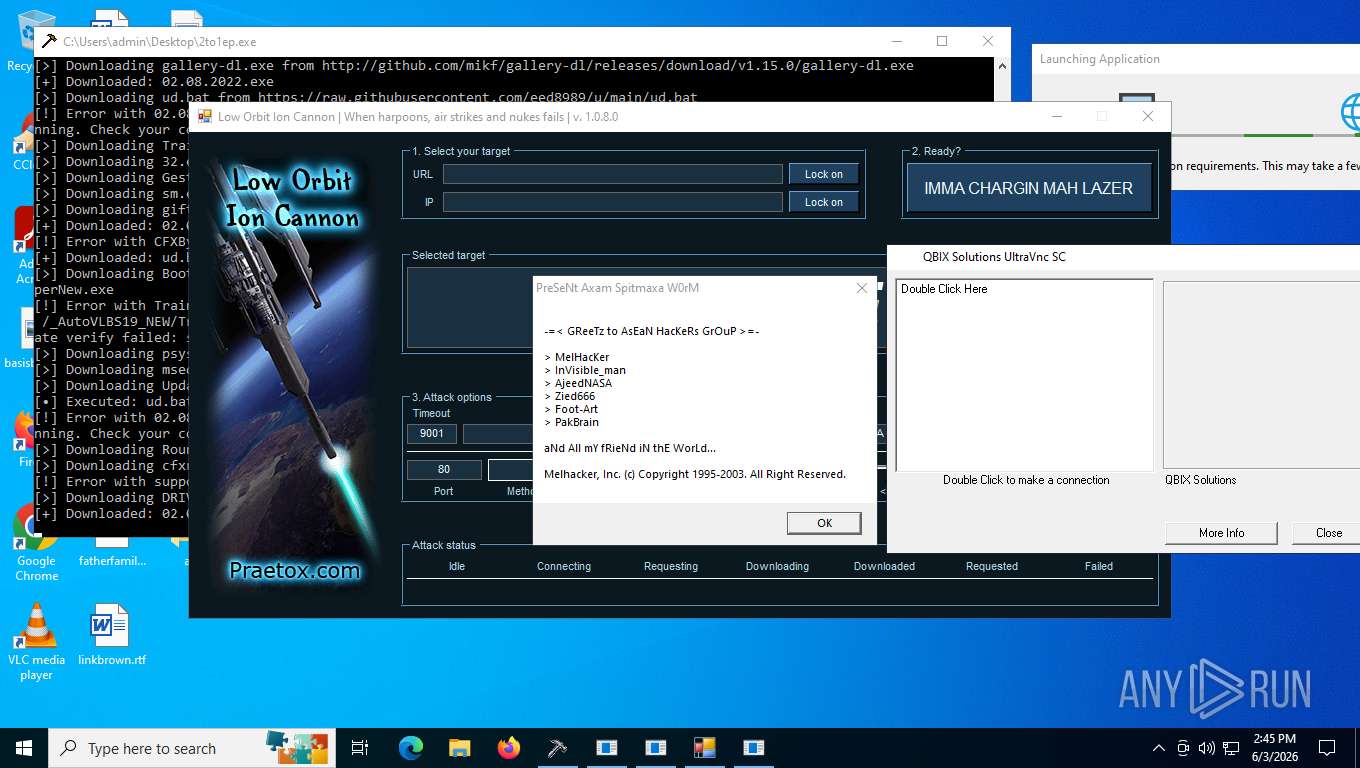Click OK in the Axam Spitmaxa W0rM dialog
Screen dimensions: 1360x768
coord(824,523)
